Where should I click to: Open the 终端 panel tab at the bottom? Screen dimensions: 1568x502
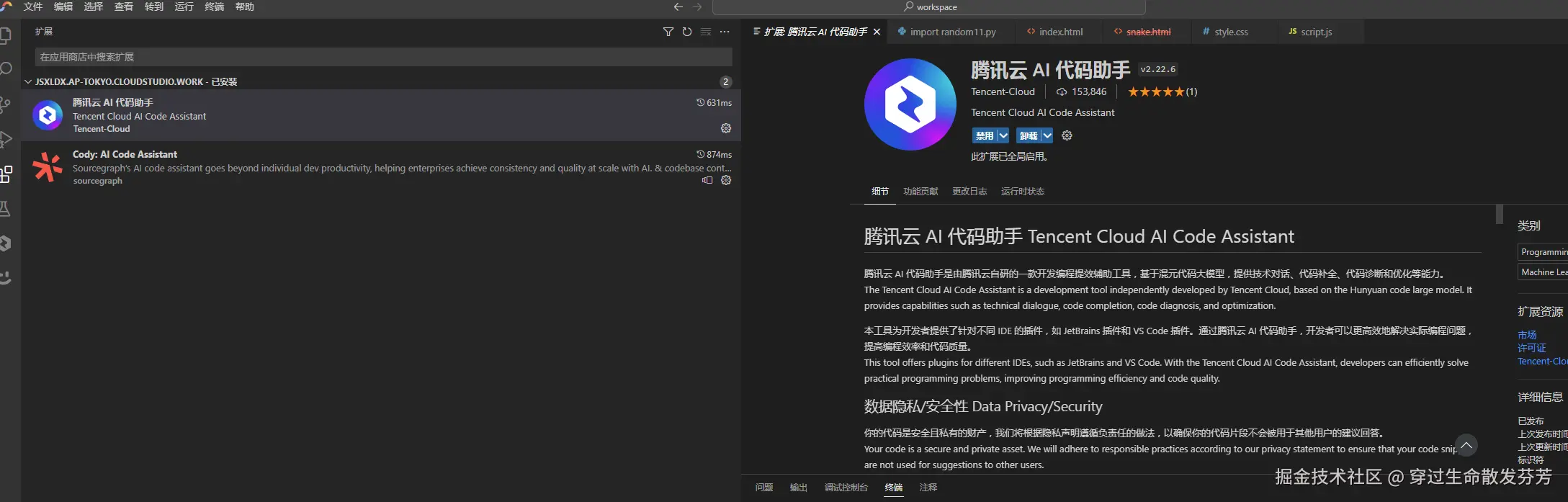pos(894,488)
